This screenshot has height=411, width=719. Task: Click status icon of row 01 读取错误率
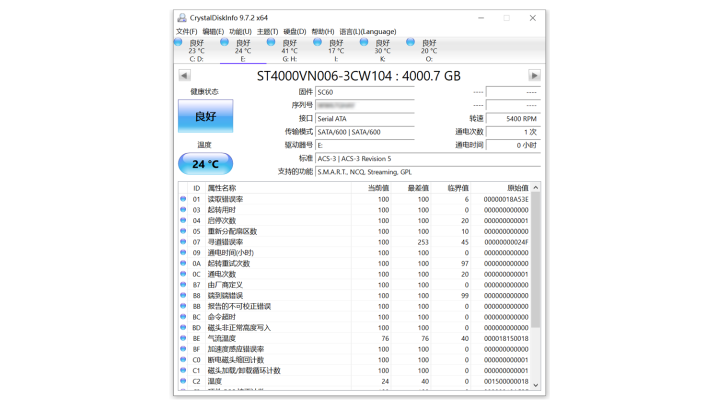[183, 199]
